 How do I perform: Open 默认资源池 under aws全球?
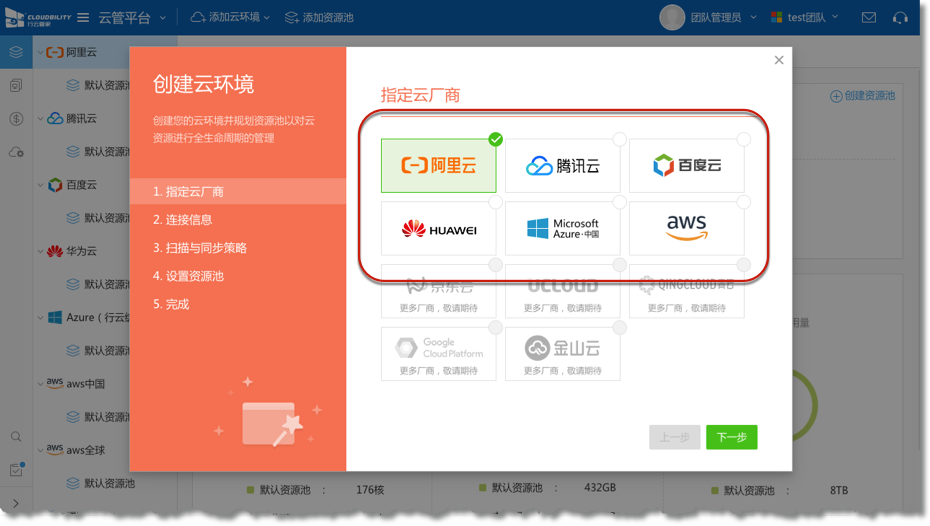pyautogui.click(x=109, y=483)
